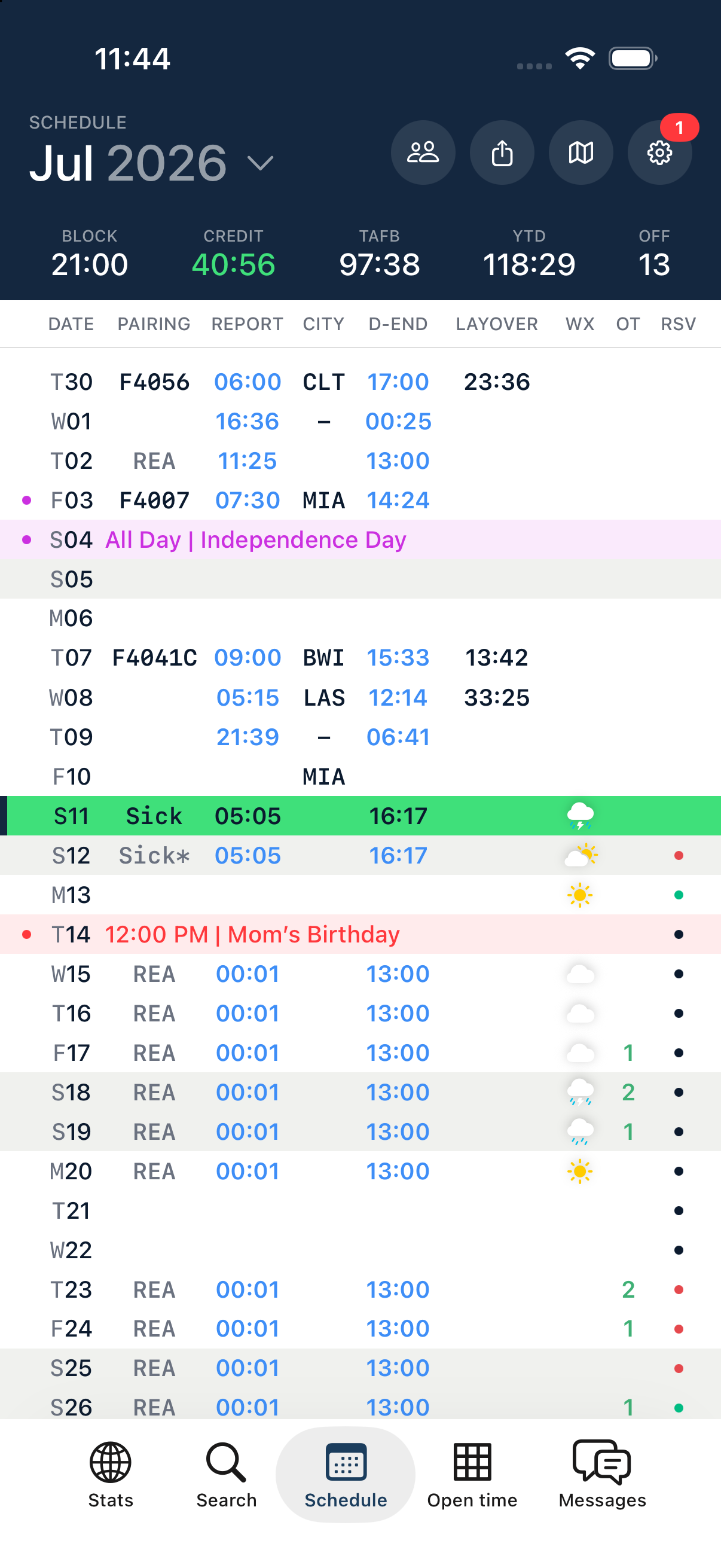Viewport: 721px width, 1568px height.
Task: Tap layover 33:25 on W08
Action: coord(496,697)
